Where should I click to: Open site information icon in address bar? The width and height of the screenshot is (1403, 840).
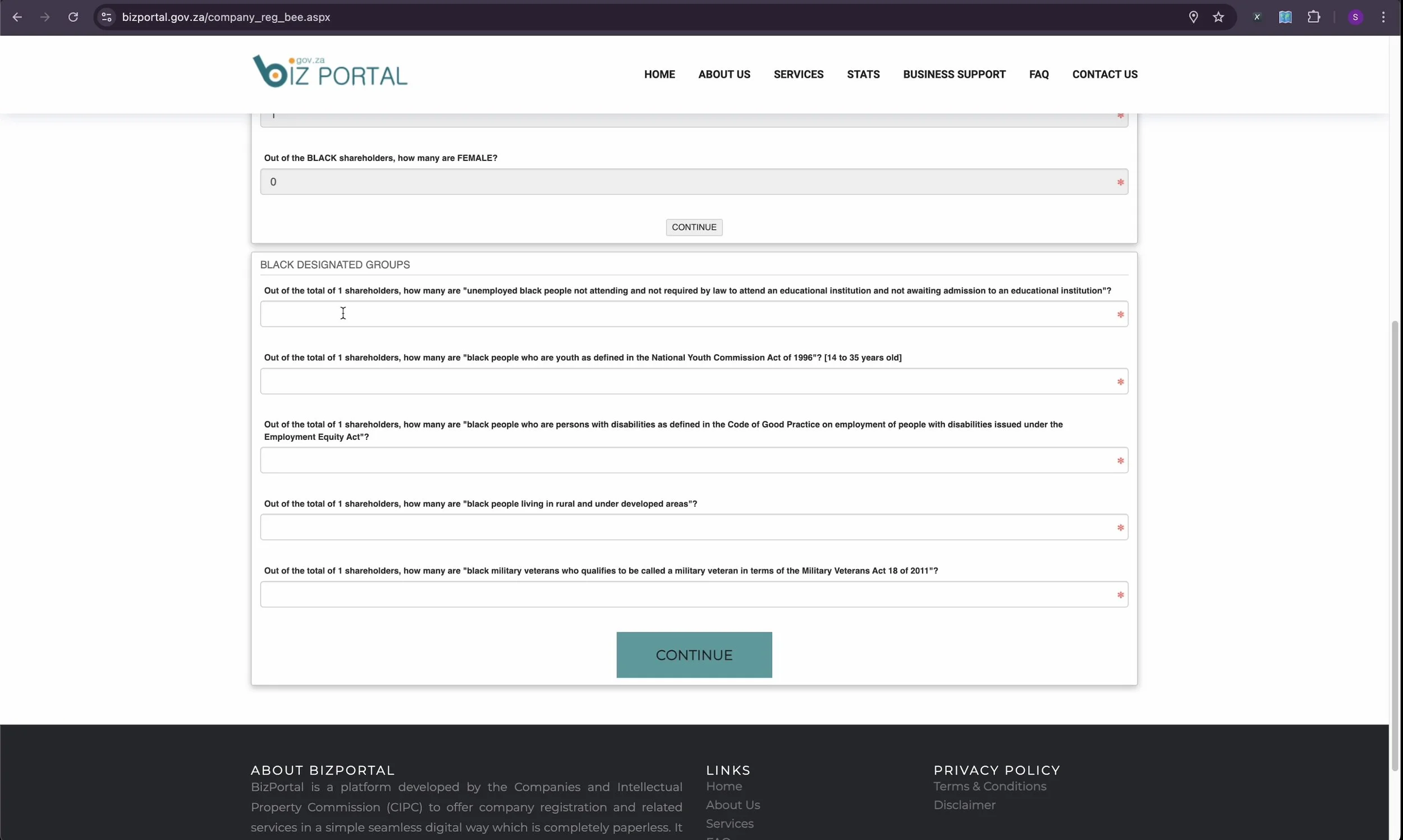(x=107, y=17)
